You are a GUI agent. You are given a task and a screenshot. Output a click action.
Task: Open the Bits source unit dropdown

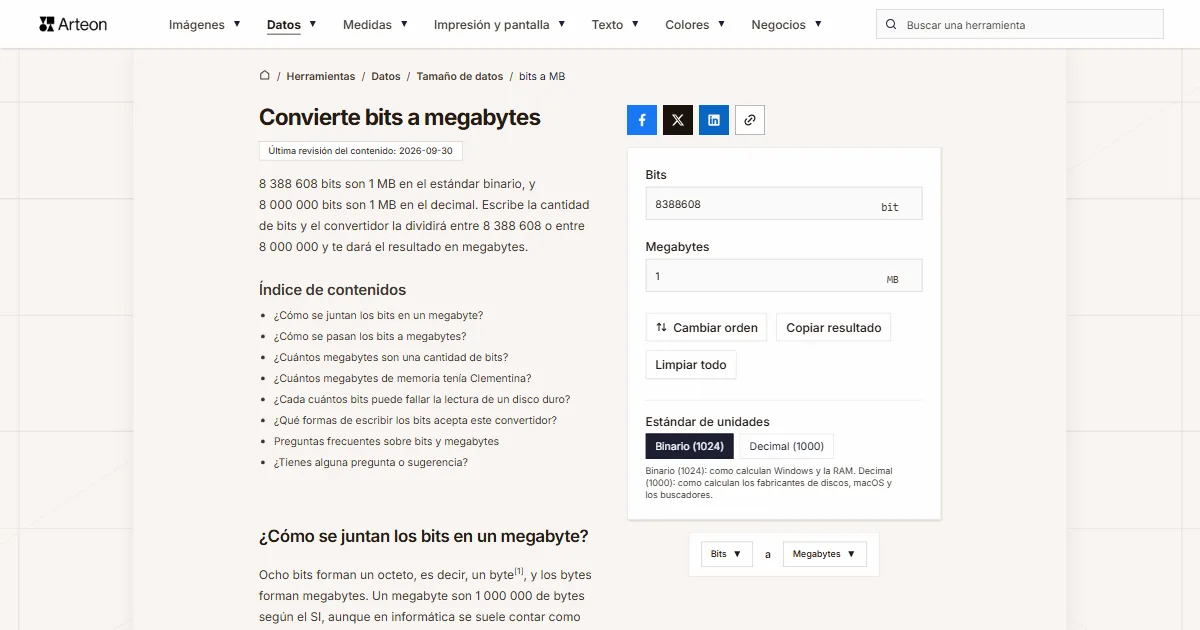[726, 554]
